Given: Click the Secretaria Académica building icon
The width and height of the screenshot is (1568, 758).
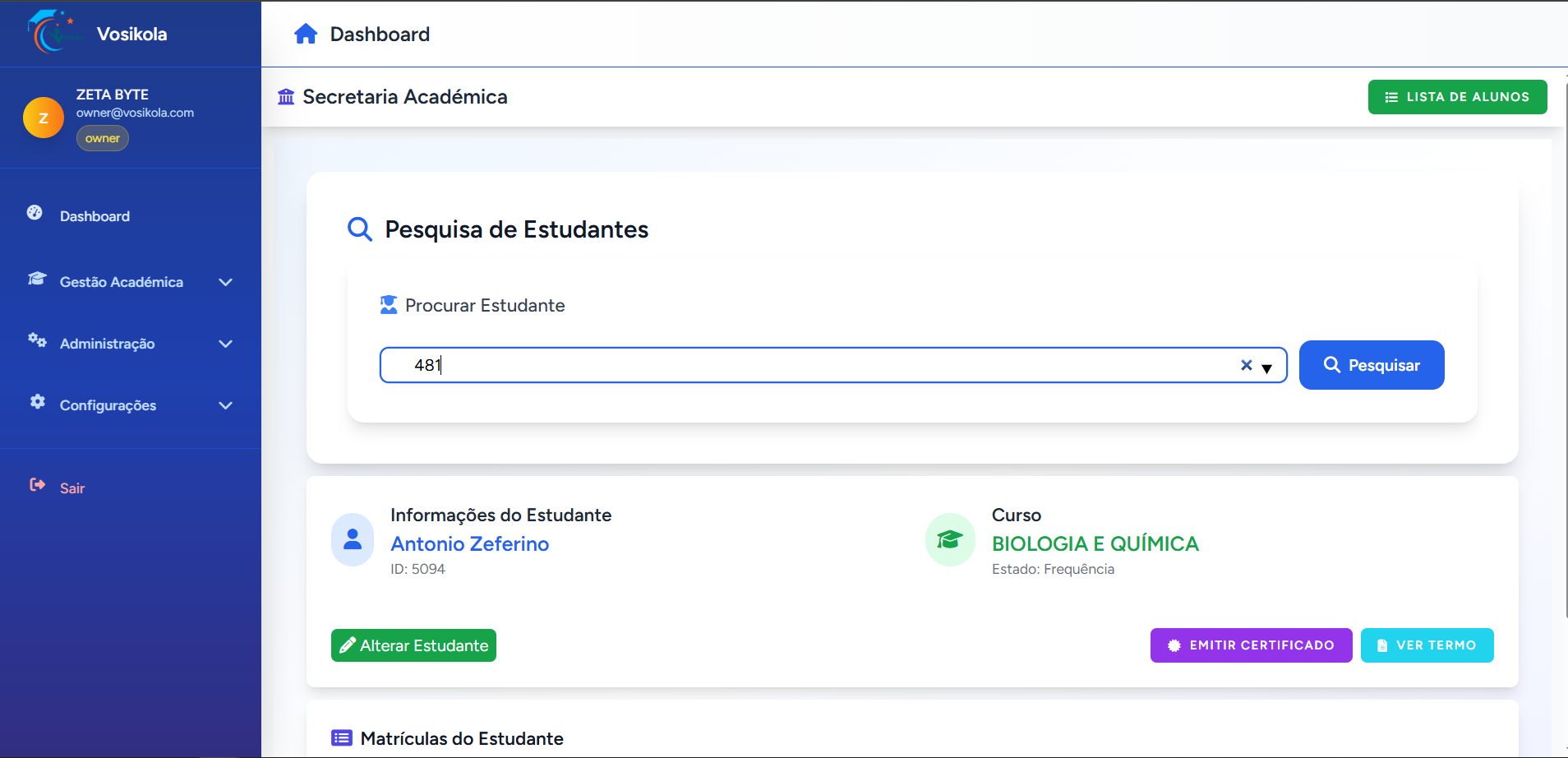Looking at the screenshot, I should (x=286, y=97).
